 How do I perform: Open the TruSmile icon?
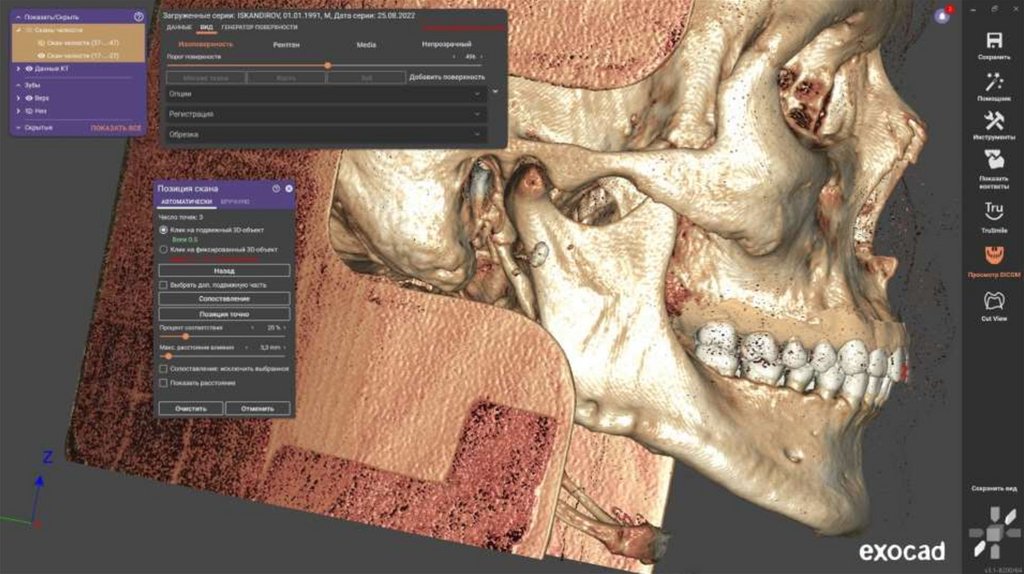(x=994, y=211)
